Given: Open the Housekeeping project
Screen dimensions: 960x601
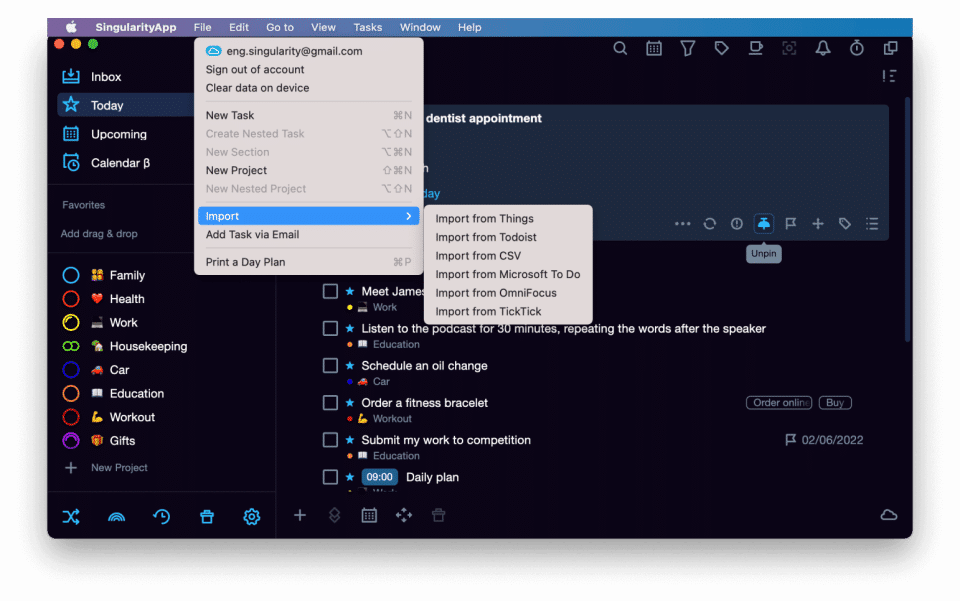Looking at the screenshot, I should 148,346.
